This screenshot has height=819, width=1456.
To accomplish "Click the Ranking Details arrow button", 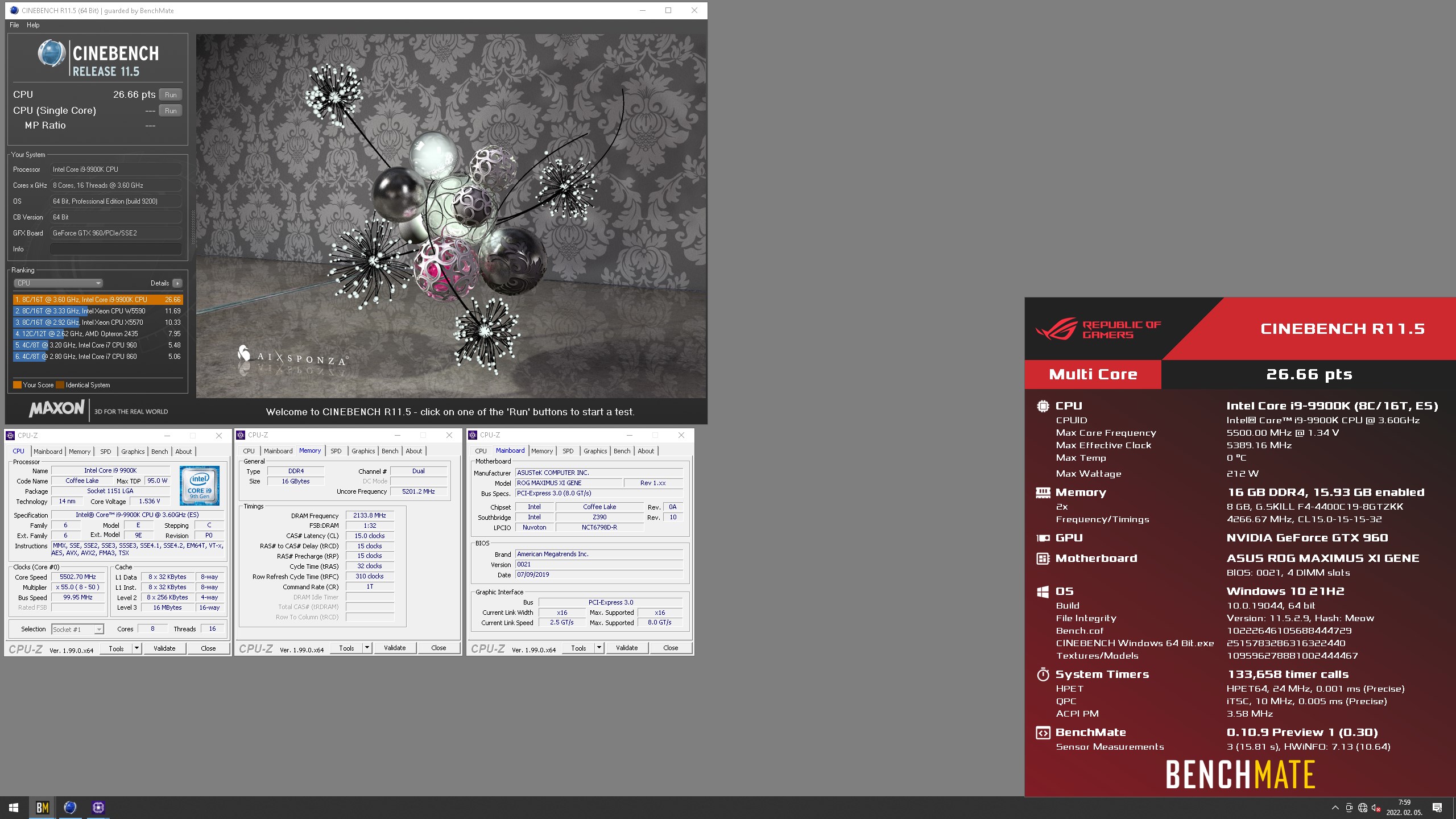I will (177, 283).
